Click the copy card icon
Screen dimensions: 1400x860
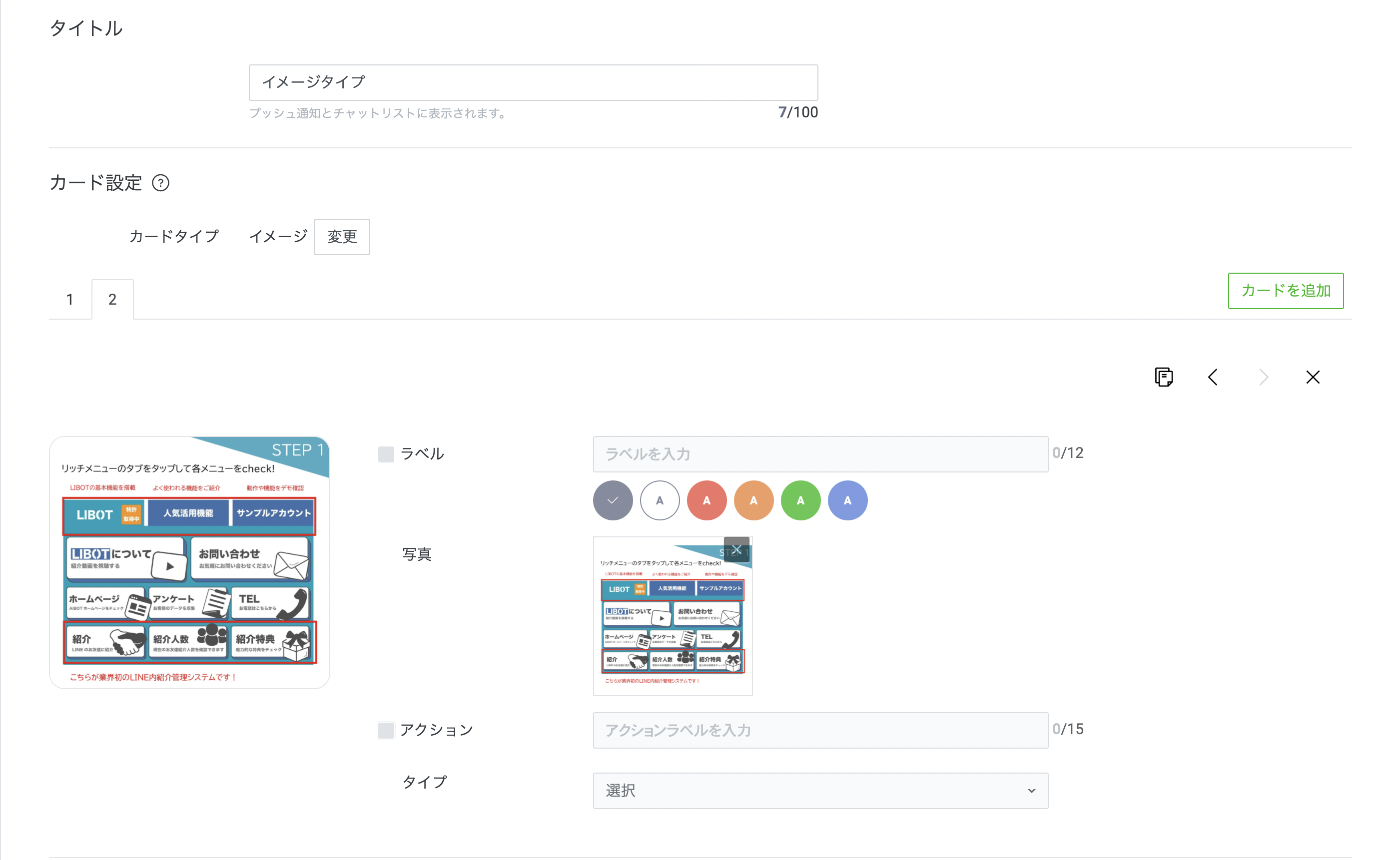coord(1163,377)
